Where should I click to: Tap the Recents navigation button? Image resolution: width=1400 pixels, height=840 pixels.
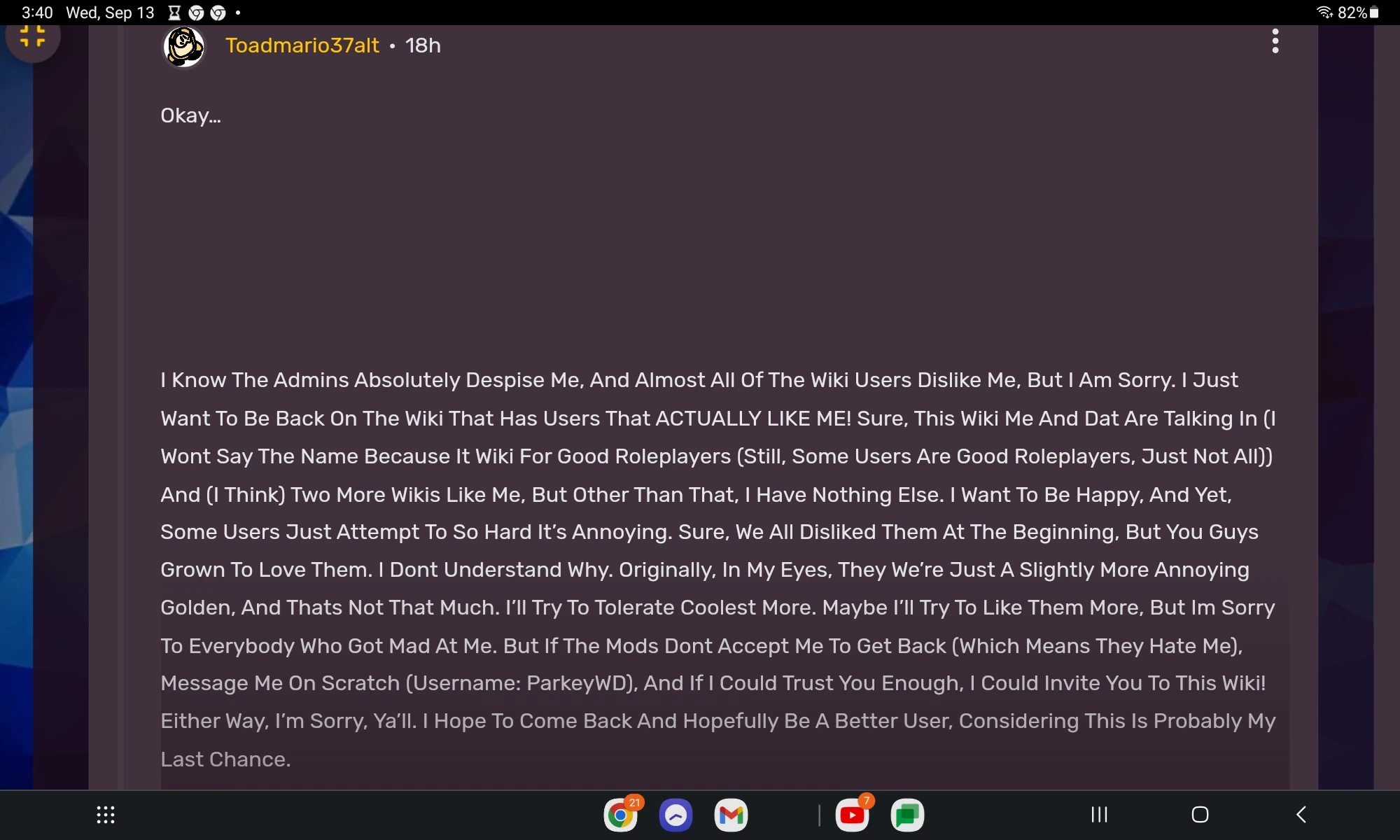1099,814
